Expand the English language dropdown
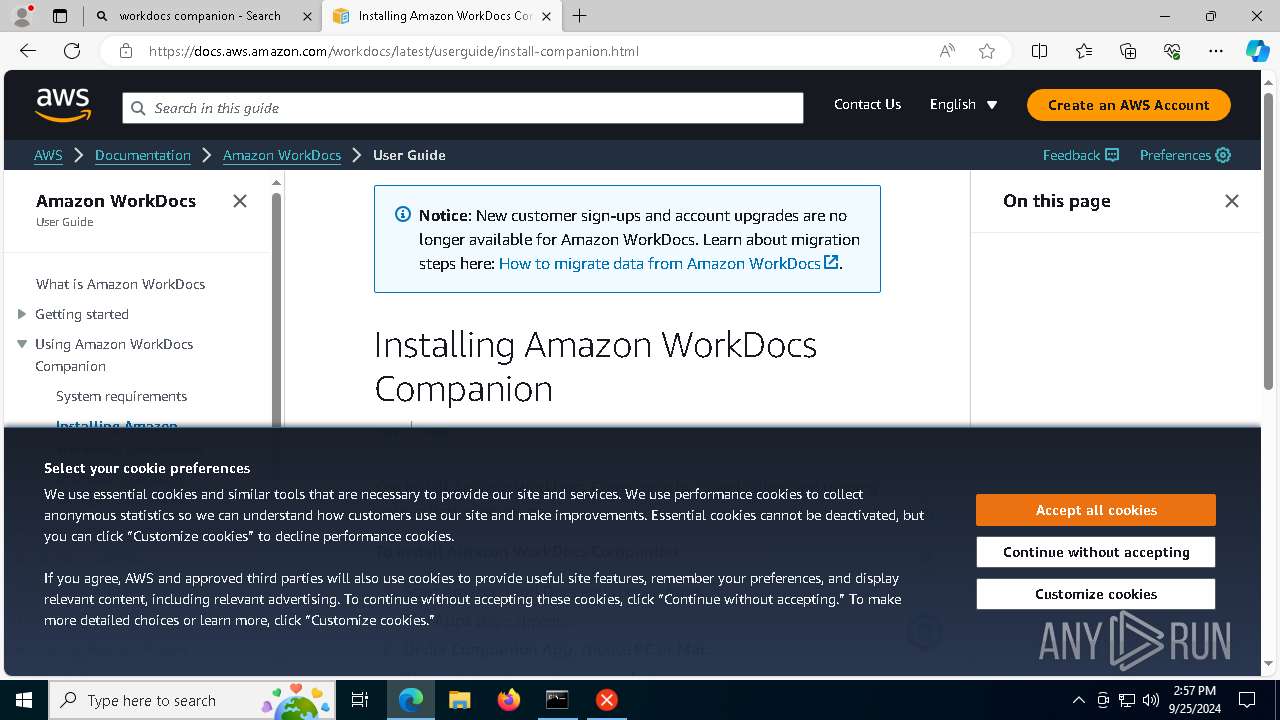 click(963, 104)
